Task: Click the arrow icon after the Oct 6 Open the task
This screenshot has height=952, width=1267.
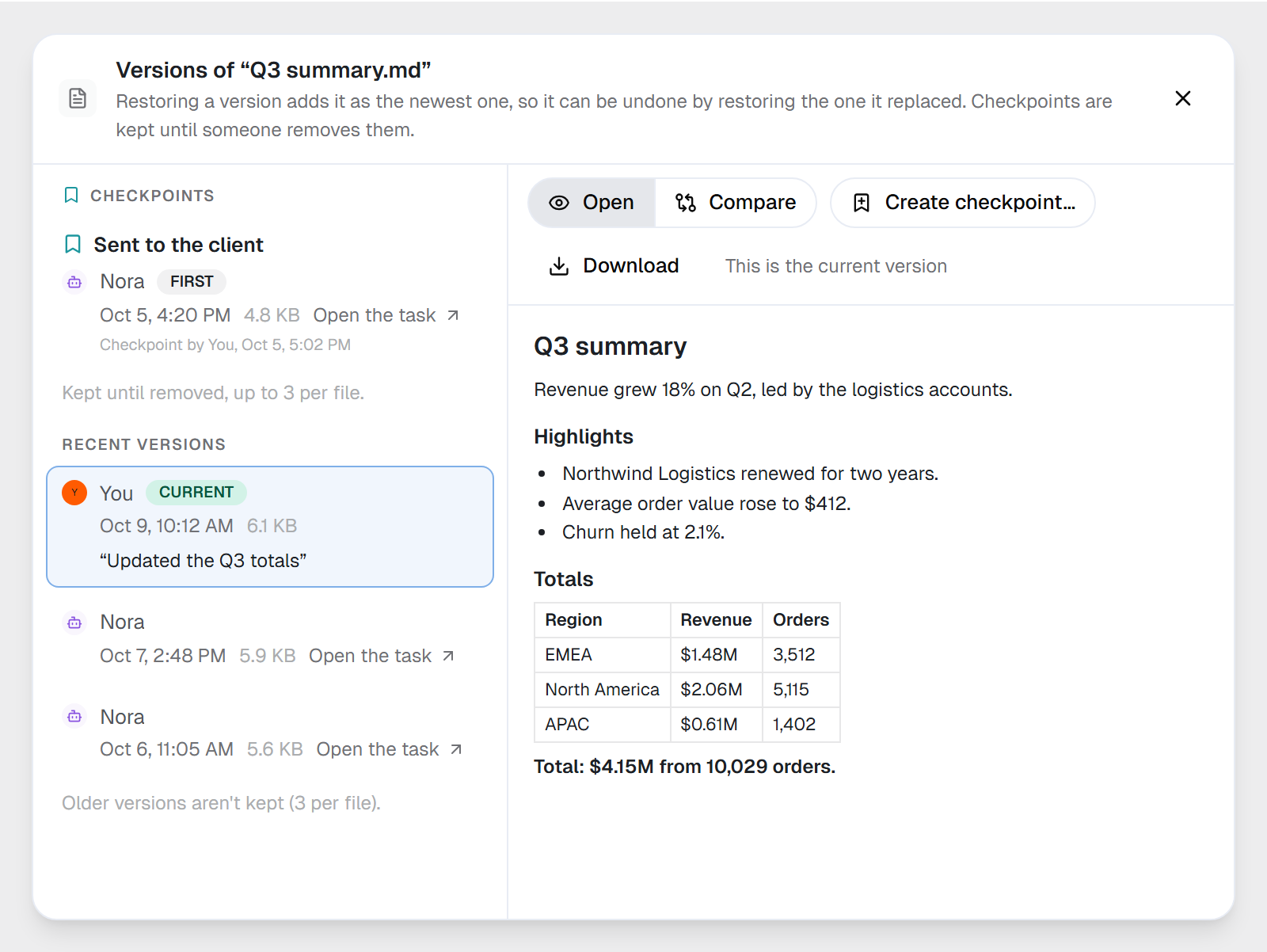Action: 456,749
